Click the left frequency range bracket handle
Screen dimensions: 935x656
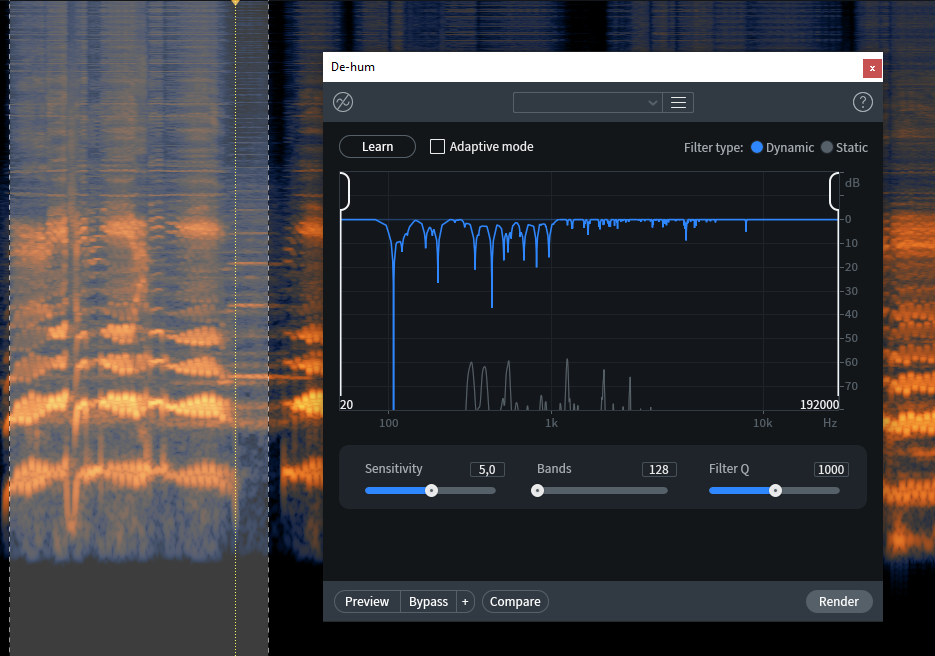344,191
